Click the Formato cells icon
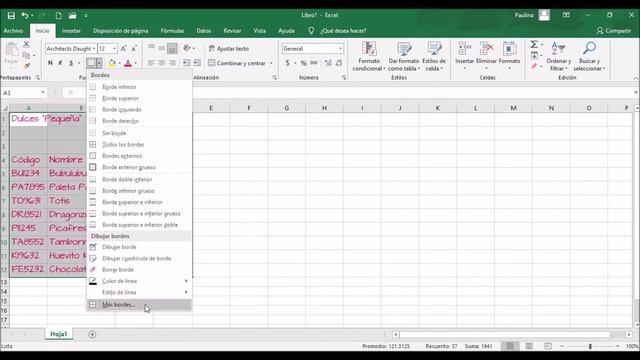The width and height of the screenshot is (640, 360). pos(509,48)
